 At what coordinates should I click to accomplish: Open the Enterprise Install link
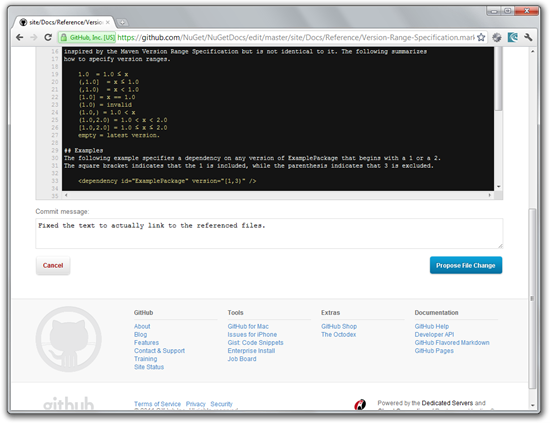251,351
